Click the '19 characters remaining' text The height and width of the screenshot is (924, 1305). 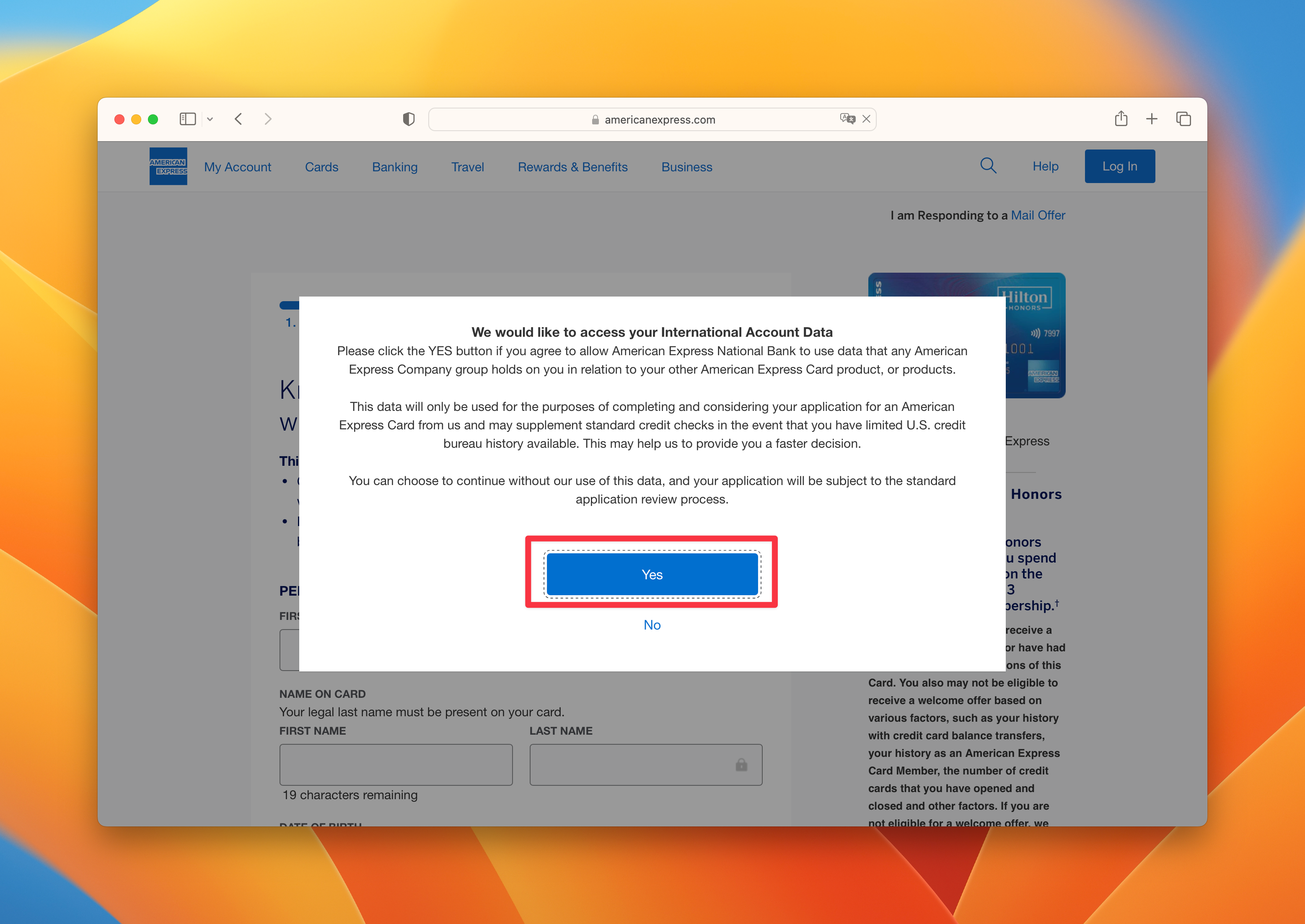coord(350,795)
